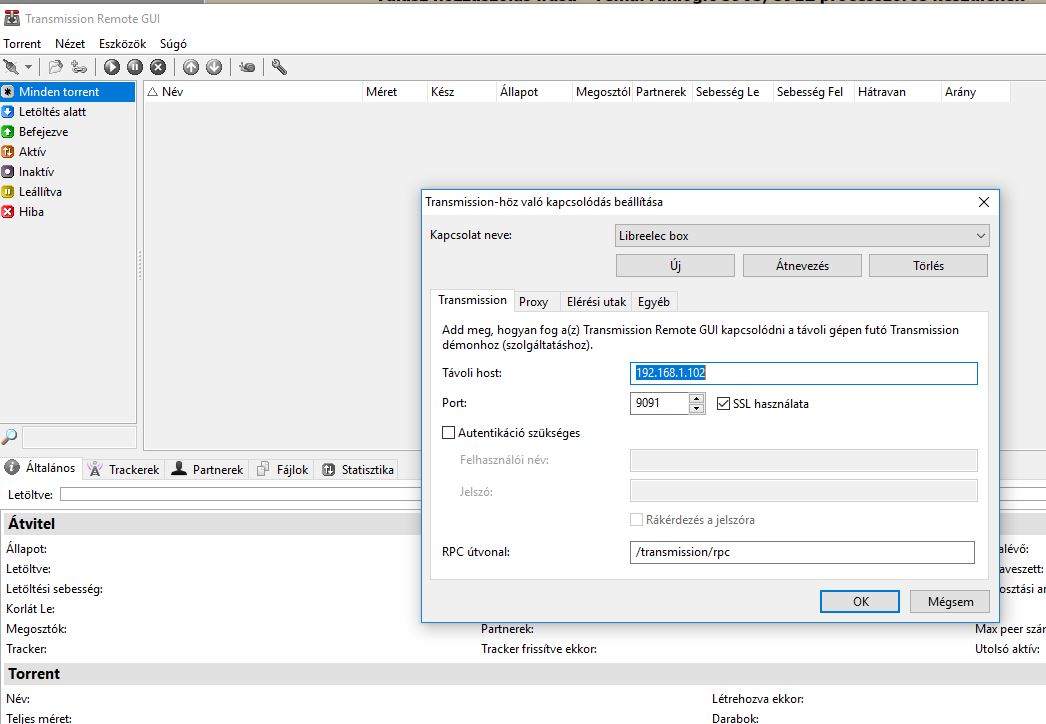Viewport: 1046px width, 724px height.
Task: Select the Hiba filter
Action: click(67, 212)
